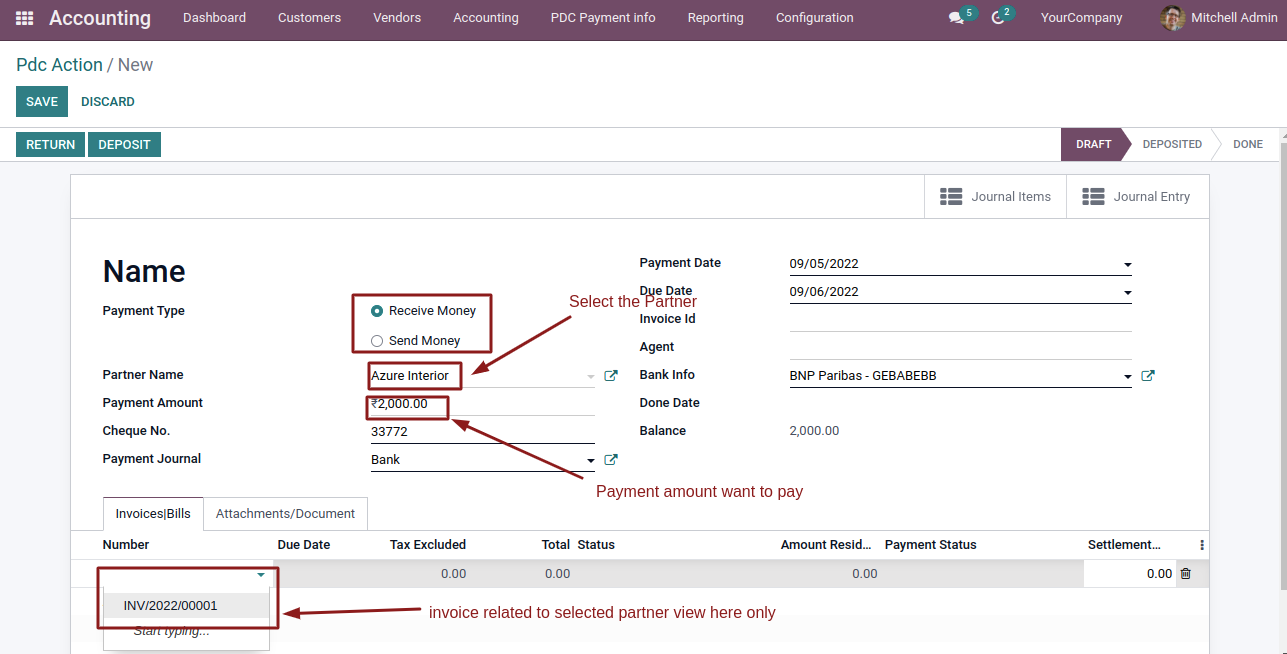
Task: Click DEPOSITED status stage
Action: tap(1172, 144)
